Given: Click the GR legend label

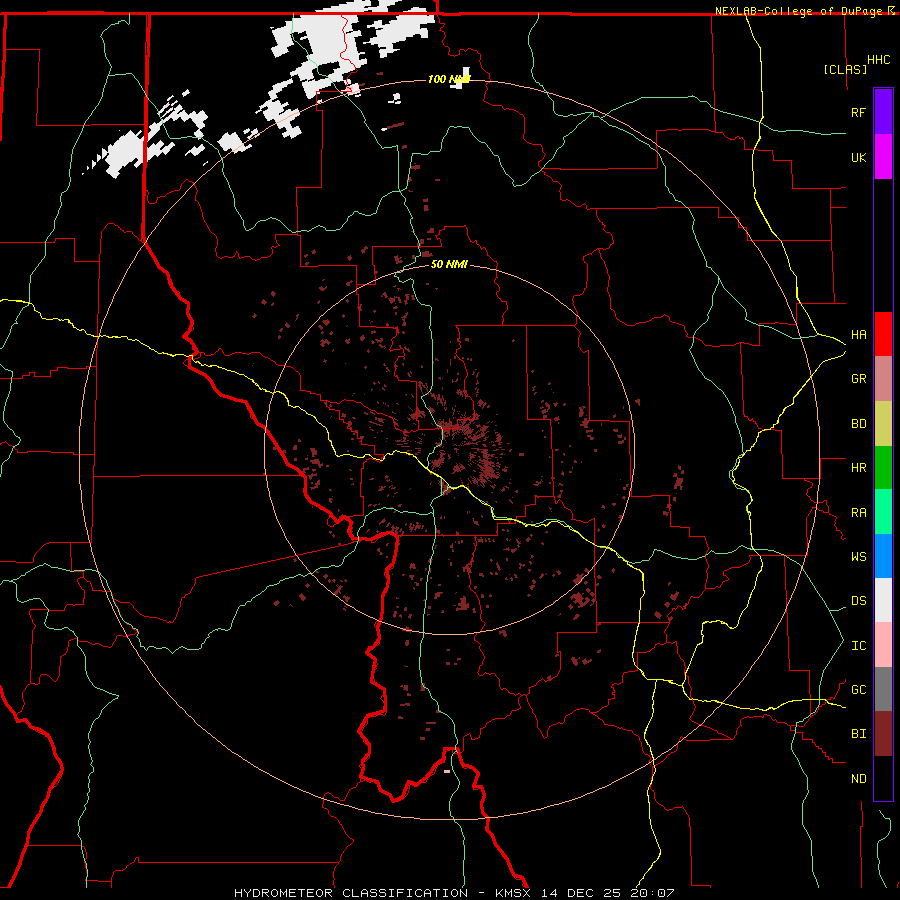Looking at the screenshot, I should (858, 379).
